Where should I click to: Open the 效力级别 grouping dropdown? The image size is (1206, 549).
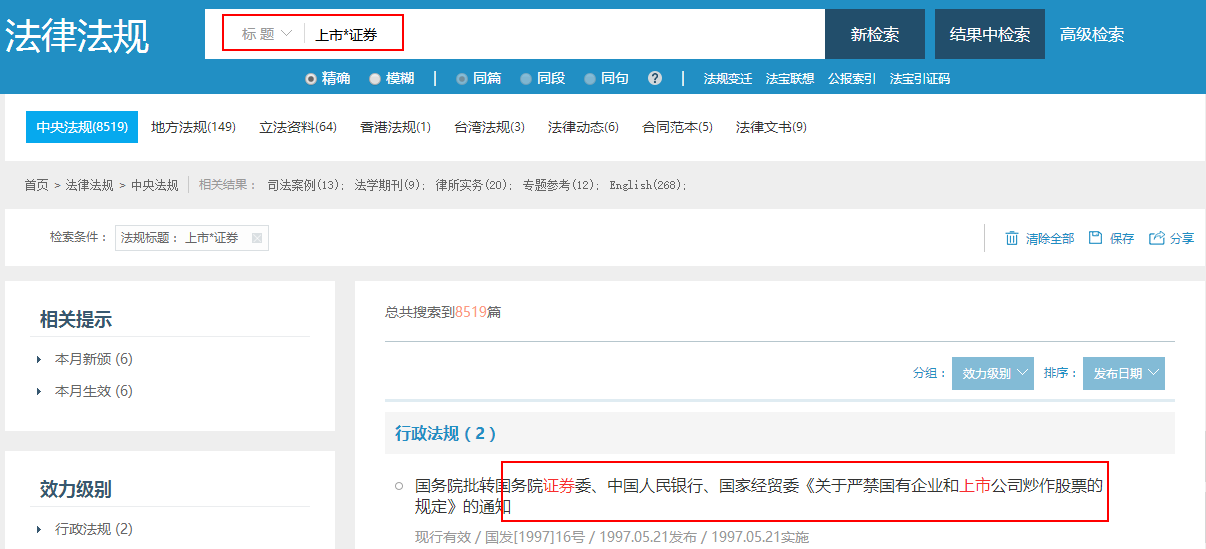tap(993, 373)
